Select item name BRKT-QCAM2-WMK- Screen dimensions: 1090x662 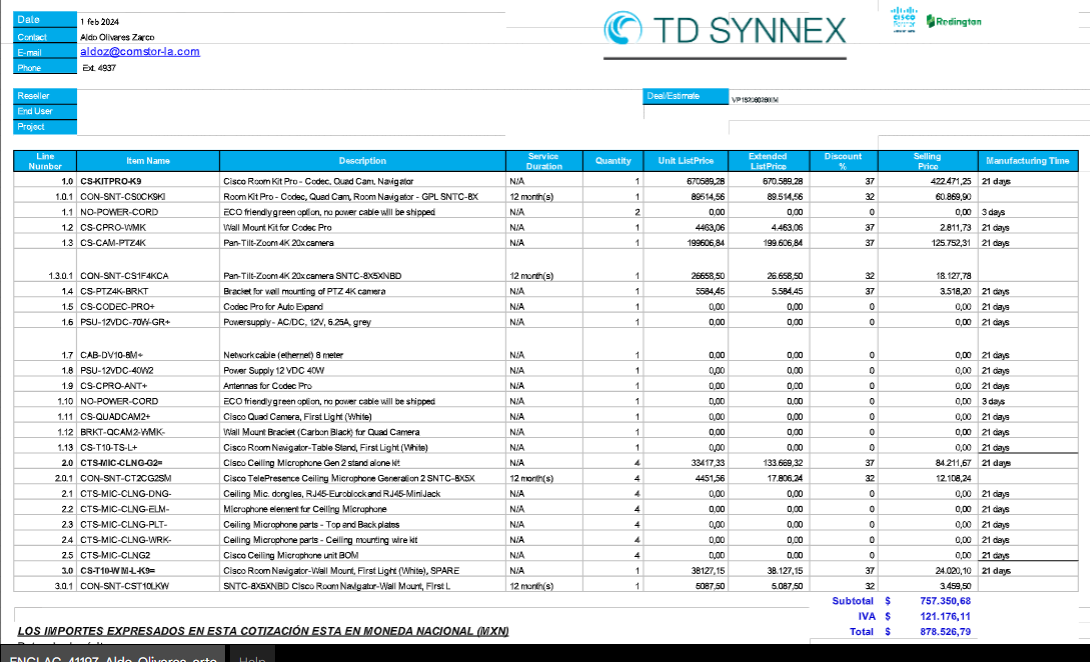click(x=122, y=432)
